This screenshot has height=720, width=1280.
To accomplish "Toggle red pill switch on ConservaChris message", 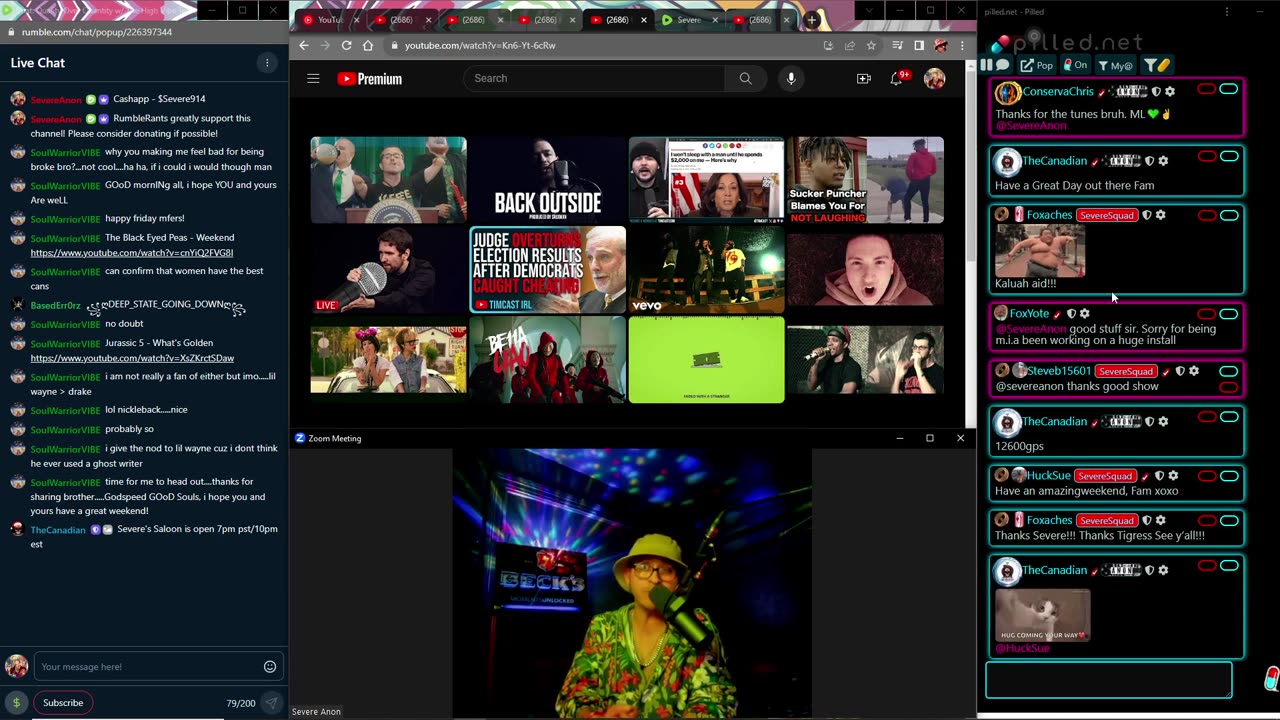I will [x=1207, y=90].
